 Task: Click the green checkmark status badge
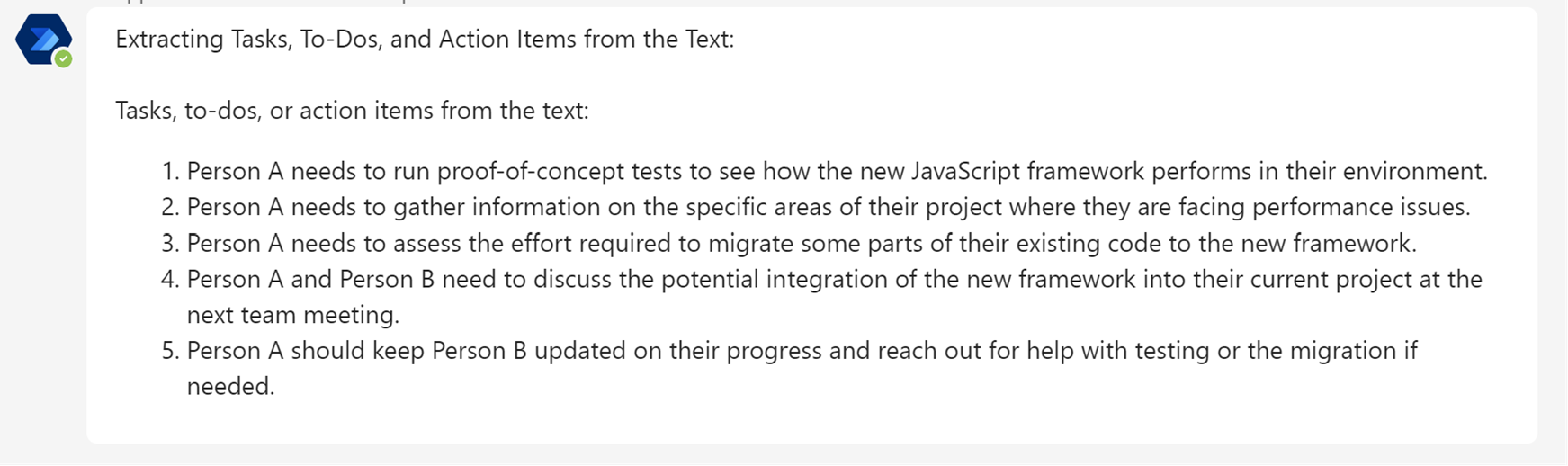(63, 59)
